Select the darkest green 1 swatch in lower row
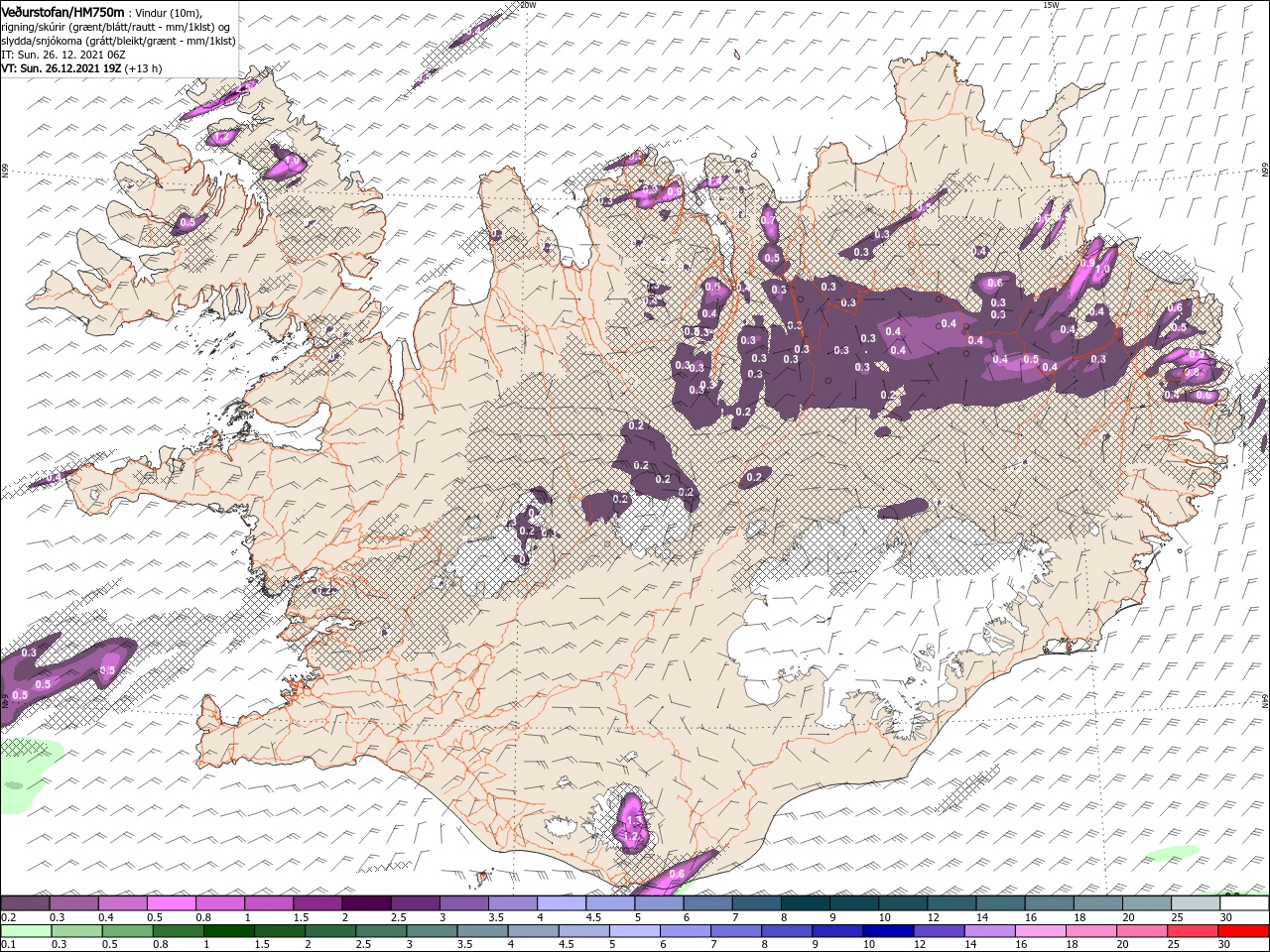The width and height of the screenshot is (1270, 952). (227, 931)
